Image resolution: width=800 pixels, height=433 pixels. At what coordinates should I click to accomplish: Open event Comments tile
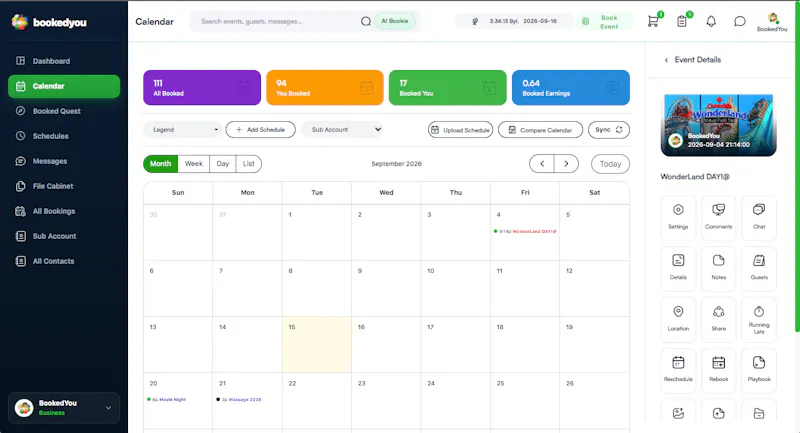718,218
